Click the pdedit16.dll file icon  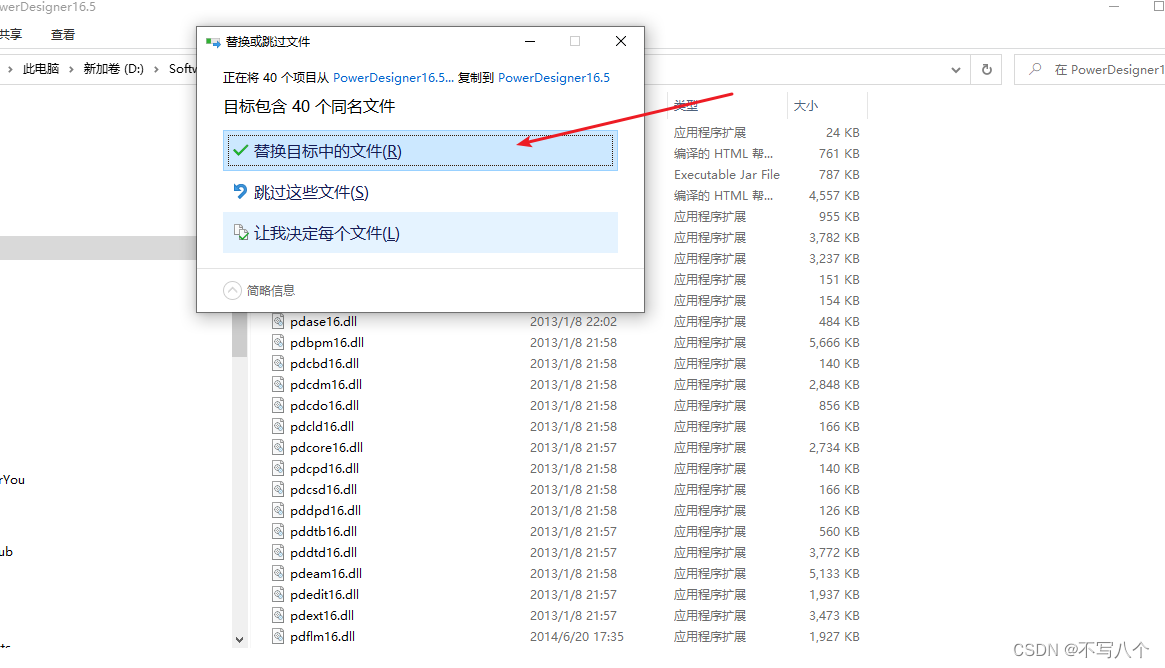click(278, 594)
